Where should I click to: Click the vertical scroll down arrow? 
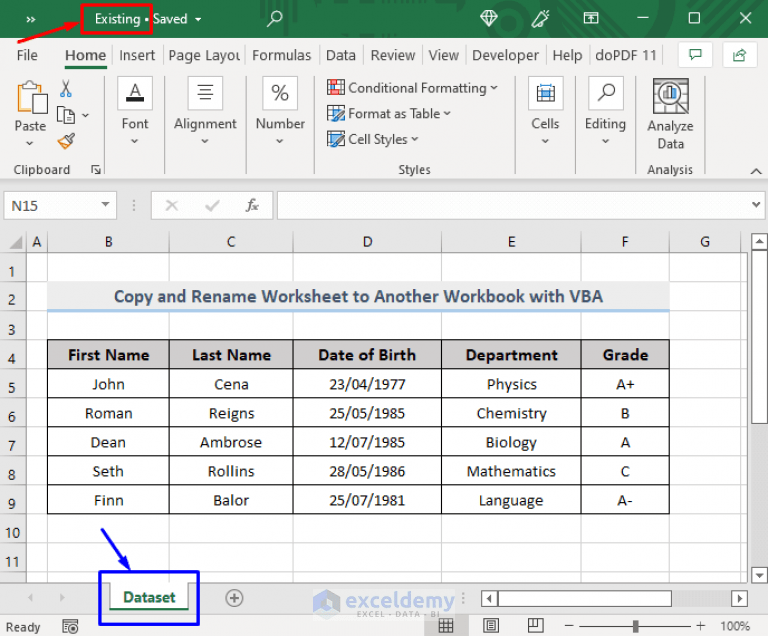tap(759, 575)
